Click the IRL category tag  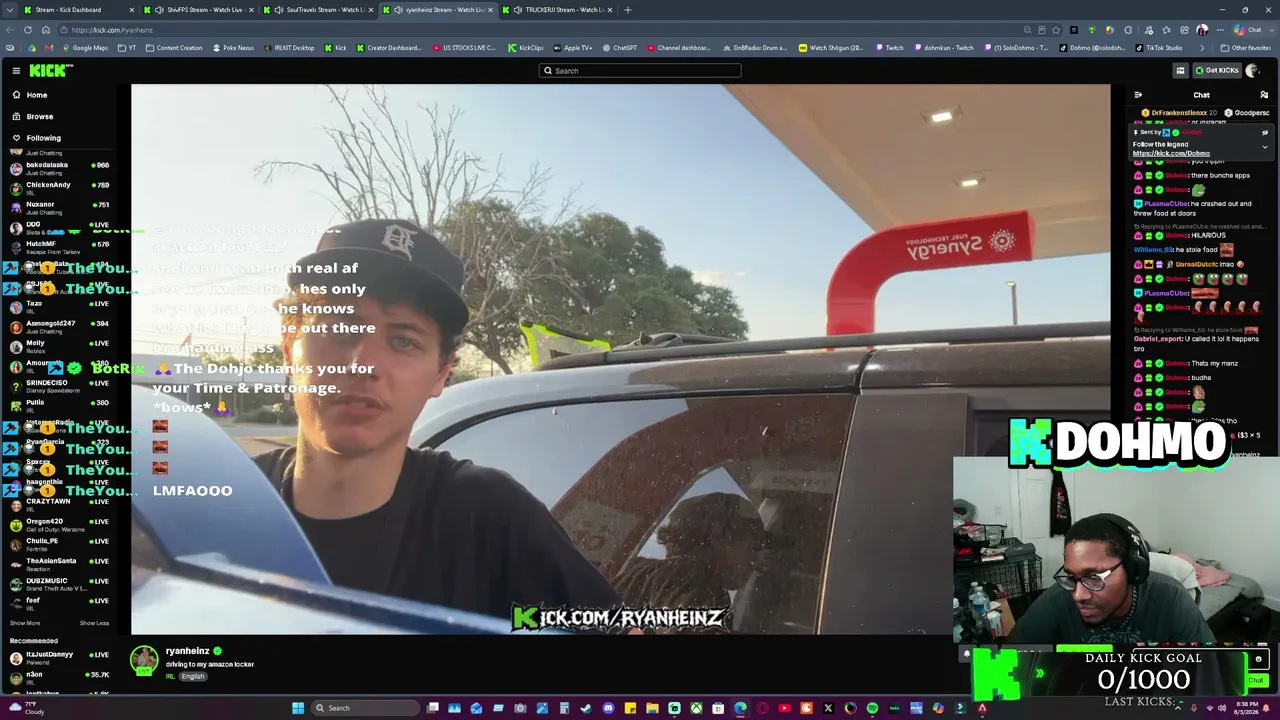click(x=171, y=677)
